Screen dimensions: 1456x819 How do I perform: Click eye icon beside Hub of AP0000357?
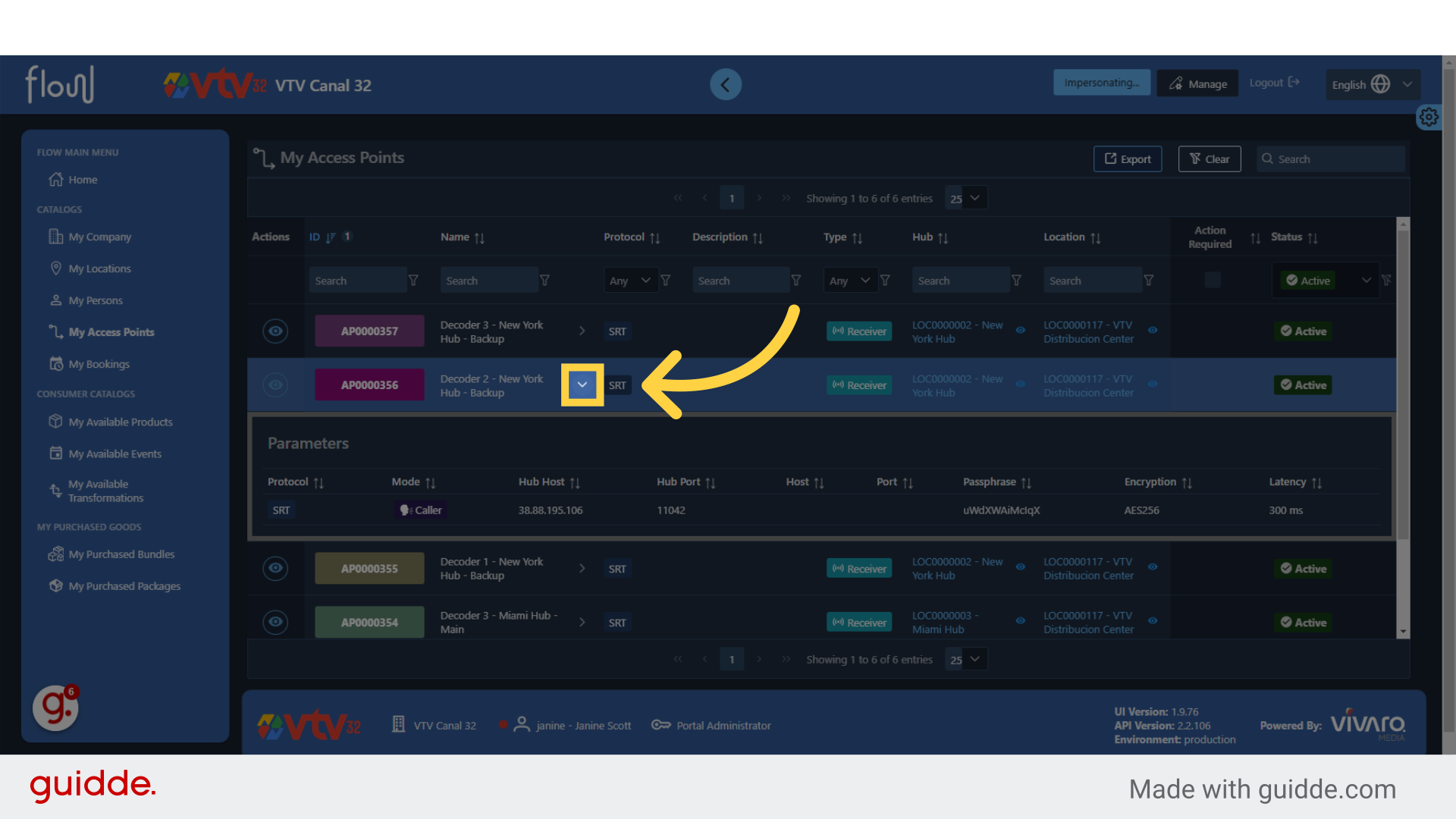[x=1021, y=331]
